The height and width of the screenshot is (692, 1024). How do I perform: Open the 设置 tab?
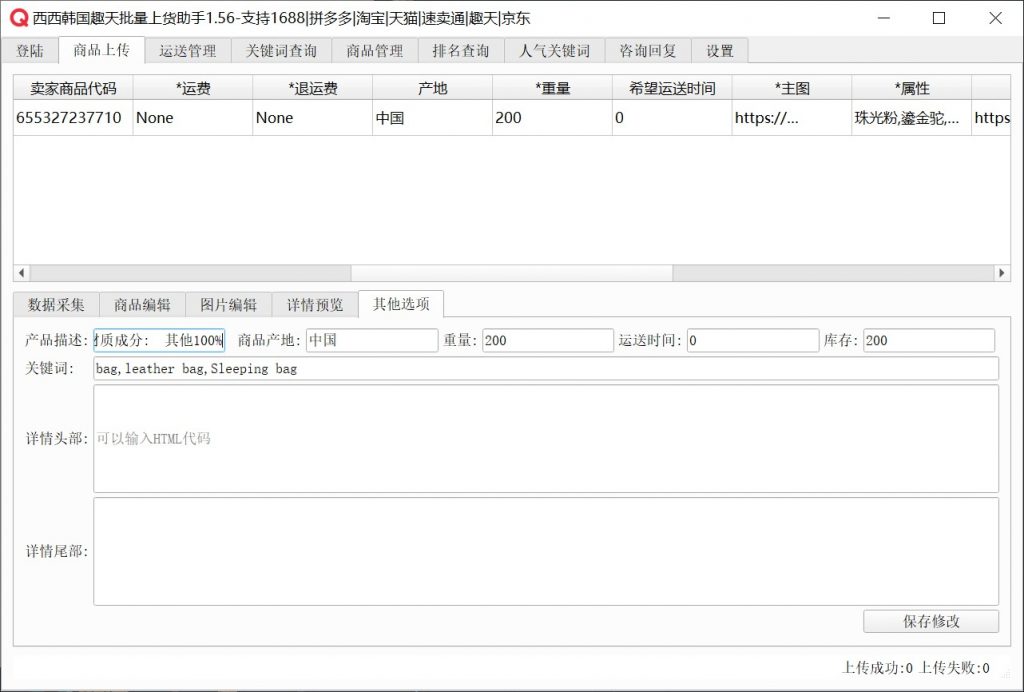tap(719, 51)
